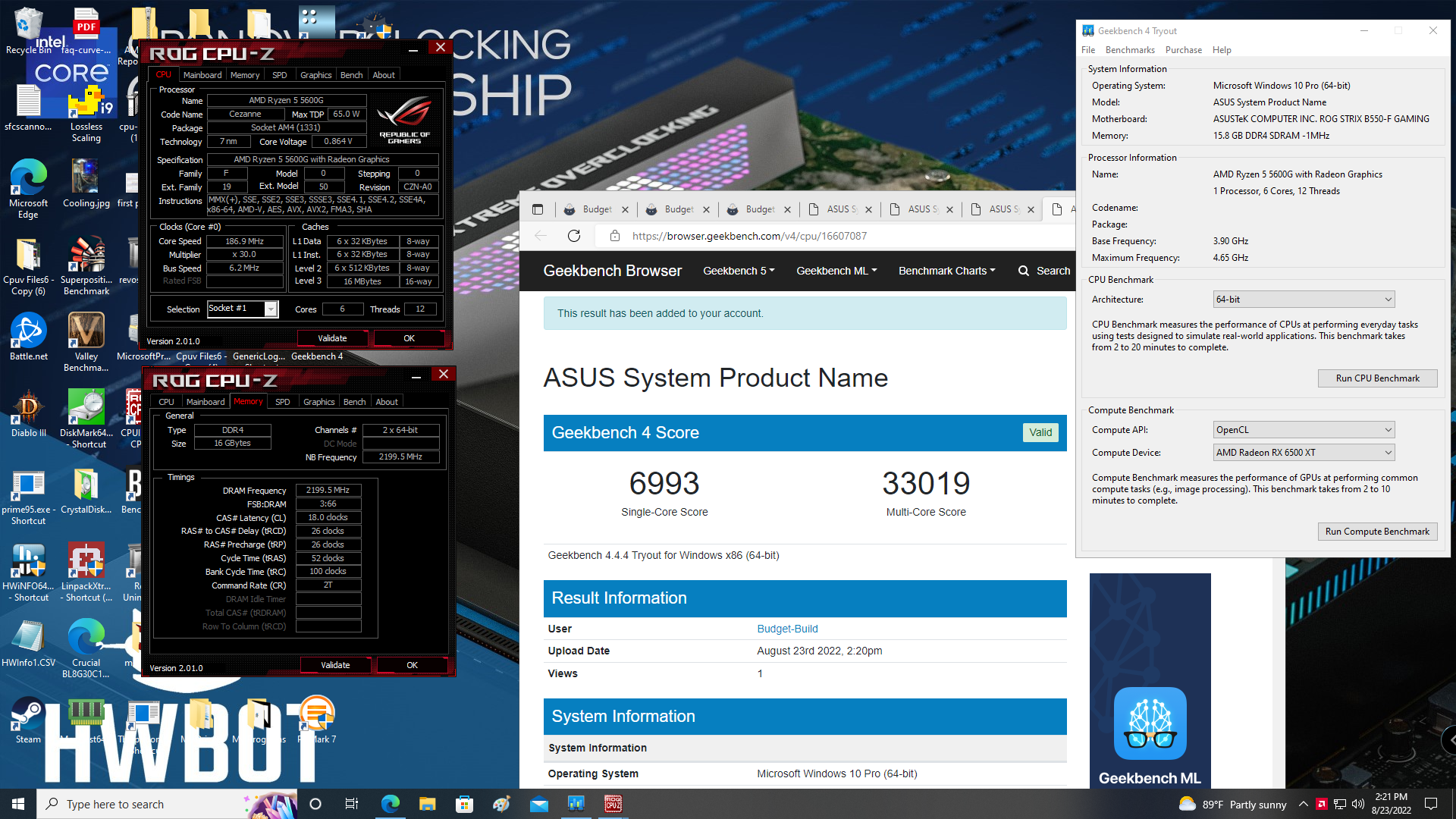Open Graphics tab in CPU-Z memory timings window

pyautogui.click(x=318, y=402)
